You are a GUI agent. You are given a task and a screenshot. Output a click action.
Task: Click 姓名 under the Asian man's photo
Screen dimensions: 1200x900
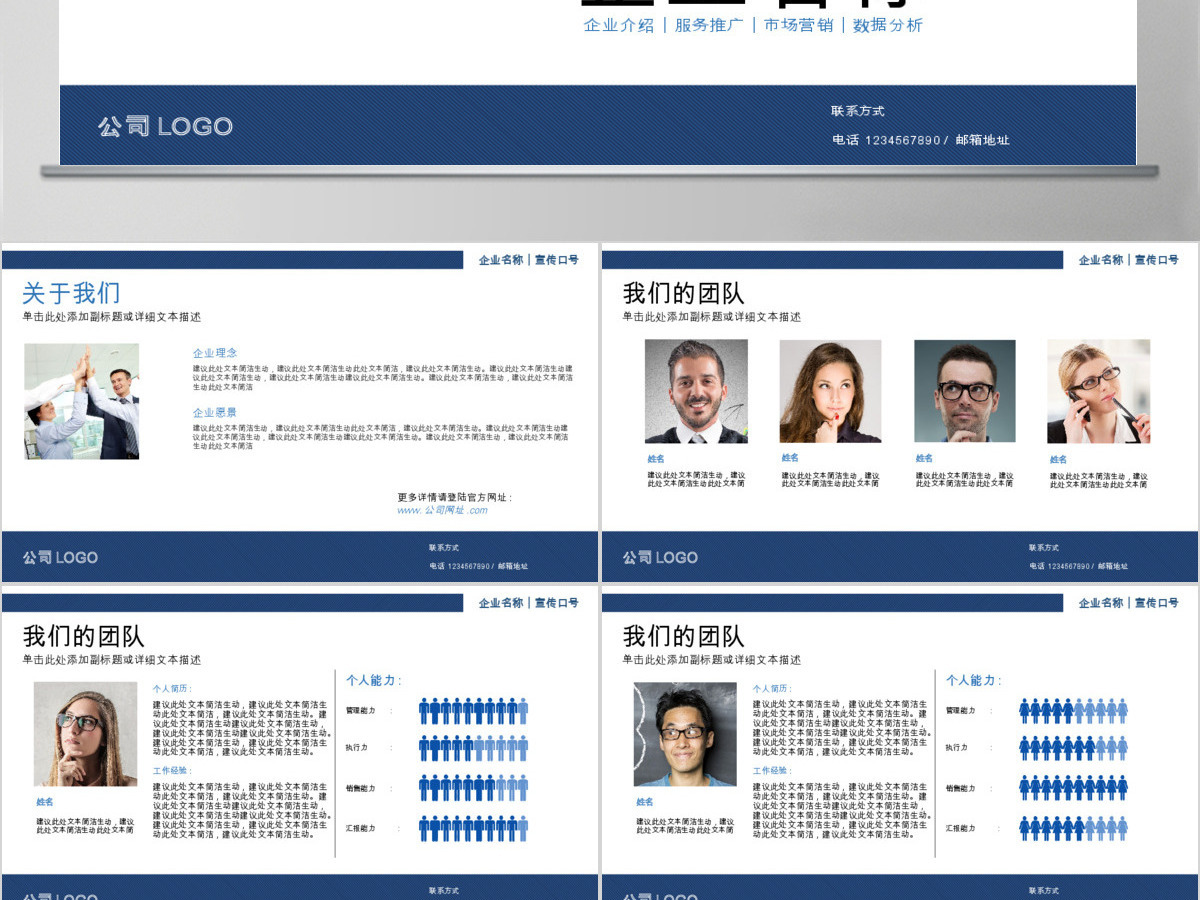pyautogui.click(x=645, y=802)
